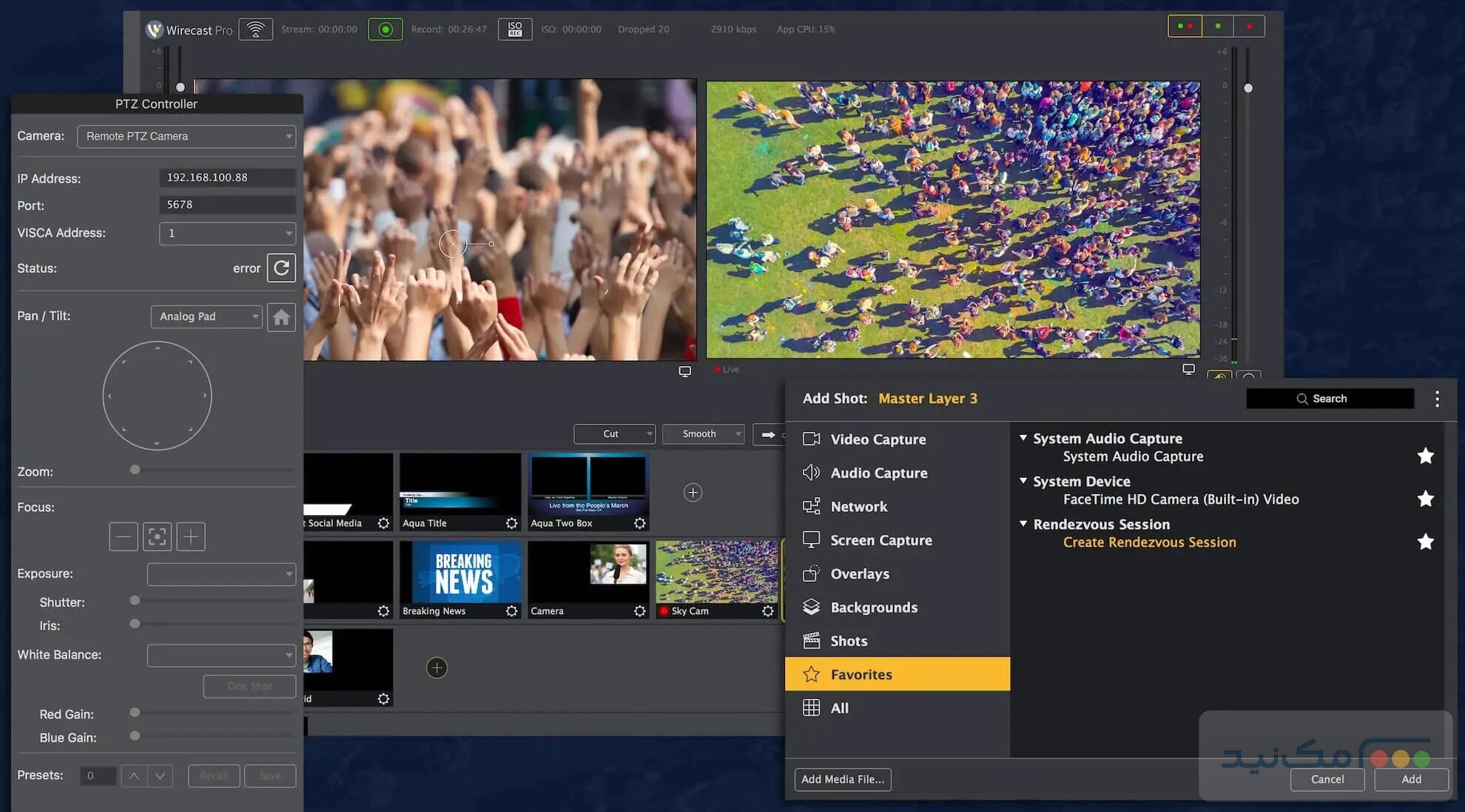The image size is (1465, 812).
Task: Click the autofocus icon between focus buttons
Action: (x=157, y=536)
